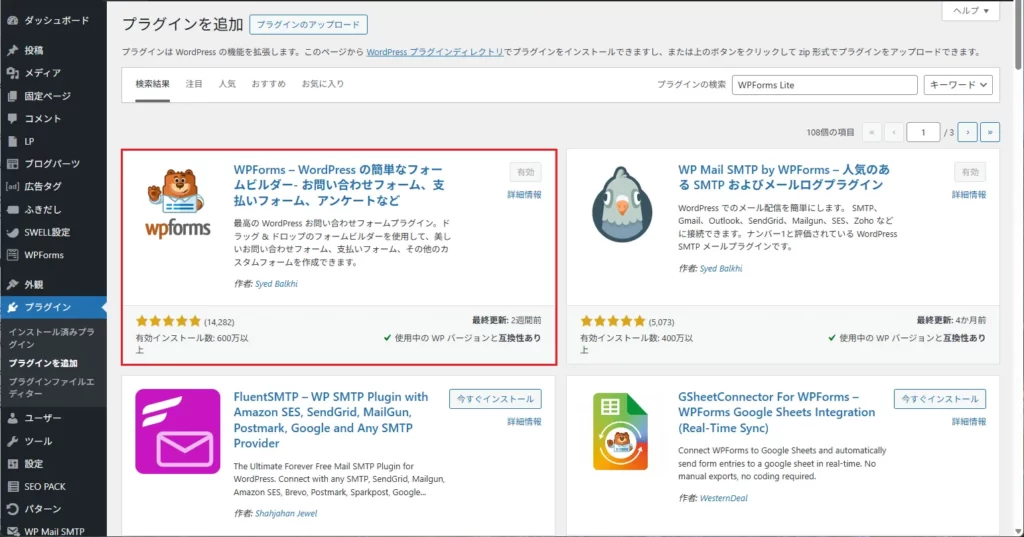Click the 固定ページ icon

(12, 96)
